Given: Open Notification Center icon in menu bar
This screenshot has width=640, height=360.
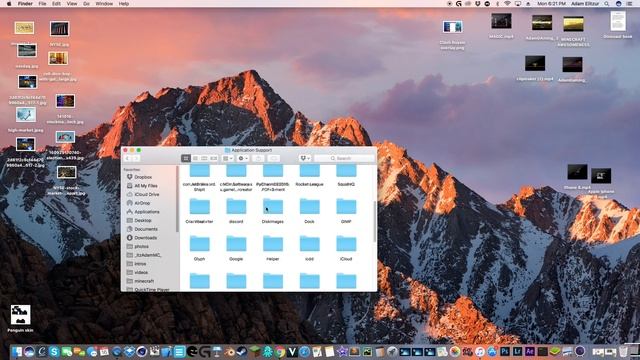Looking at the screenshot, I should [629, 4].
